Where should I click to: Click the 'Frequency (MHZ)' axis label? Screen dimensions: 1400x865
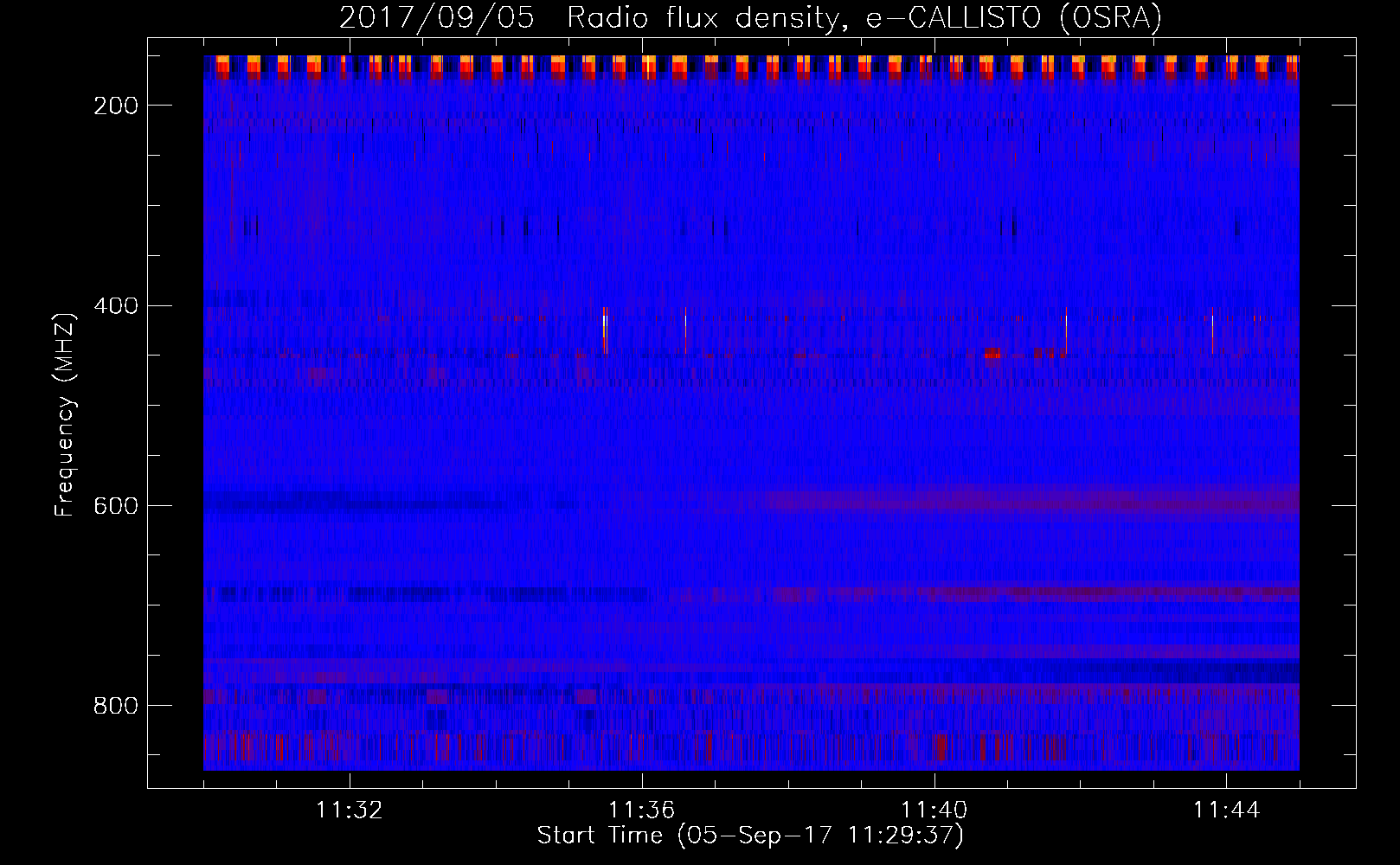pos(65,414)
